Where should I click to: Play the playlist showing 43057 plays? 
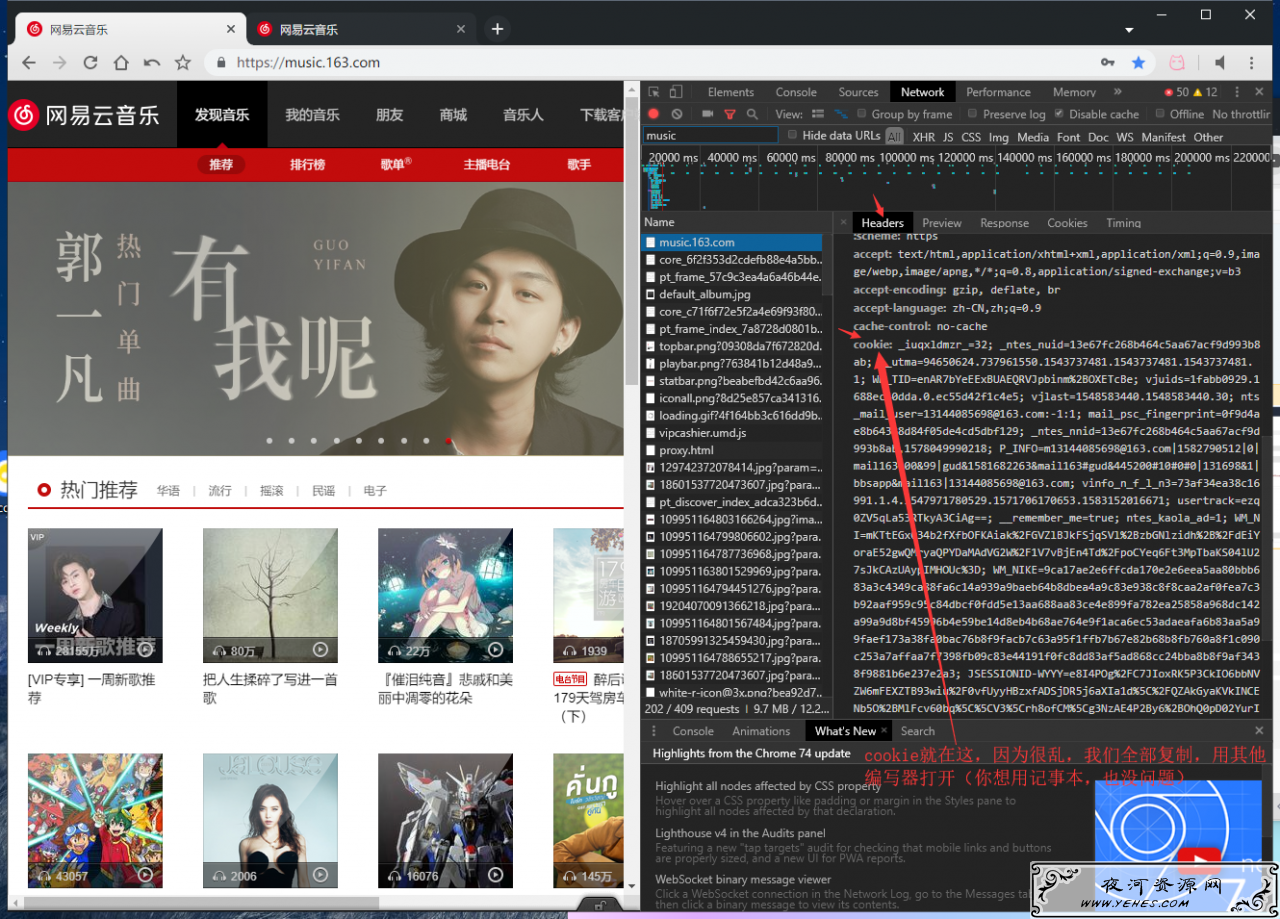pyautogui.click(x=145, y=876)
